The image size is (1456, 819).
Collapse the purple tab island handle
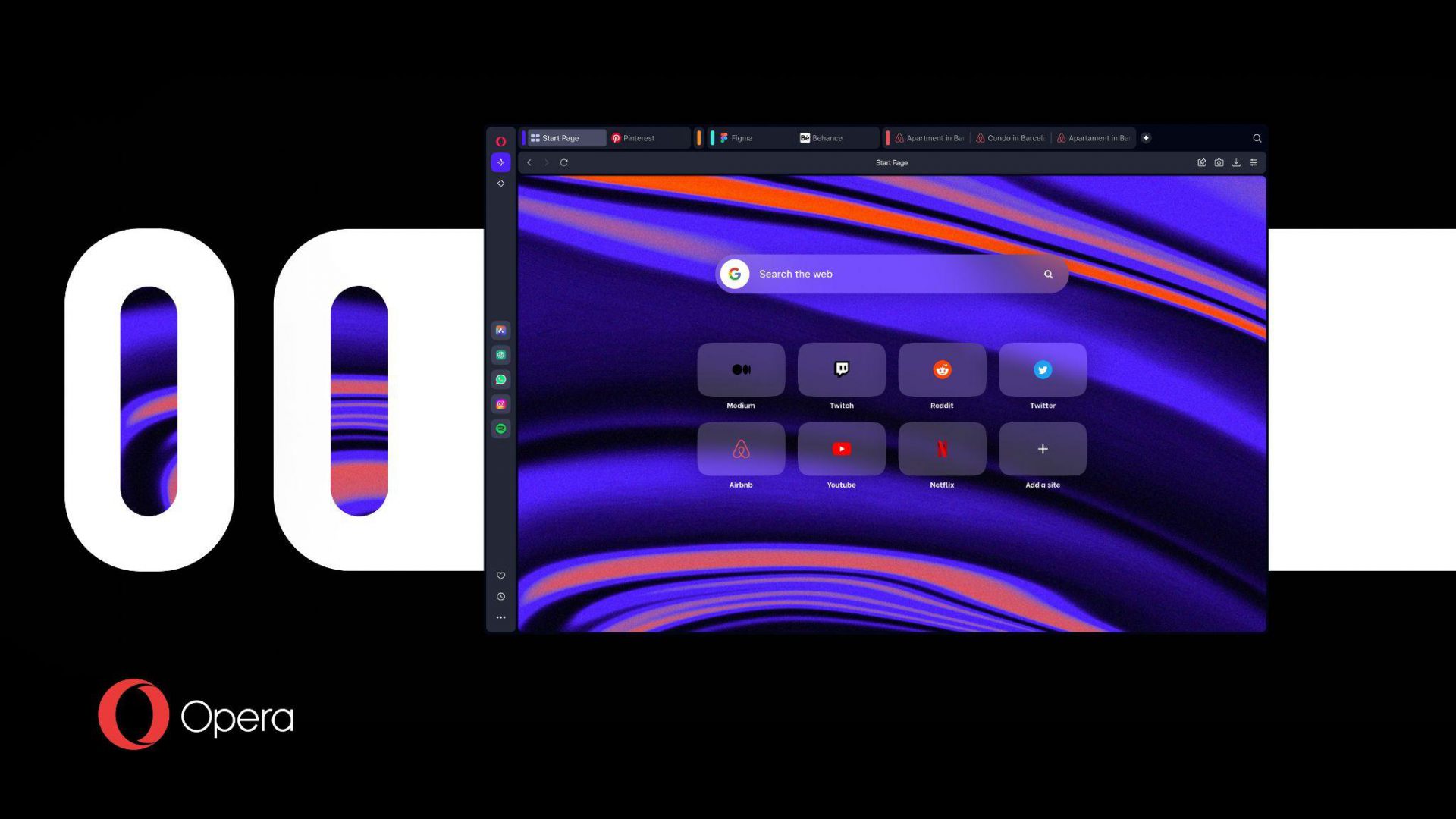click(x=523, y=138)
